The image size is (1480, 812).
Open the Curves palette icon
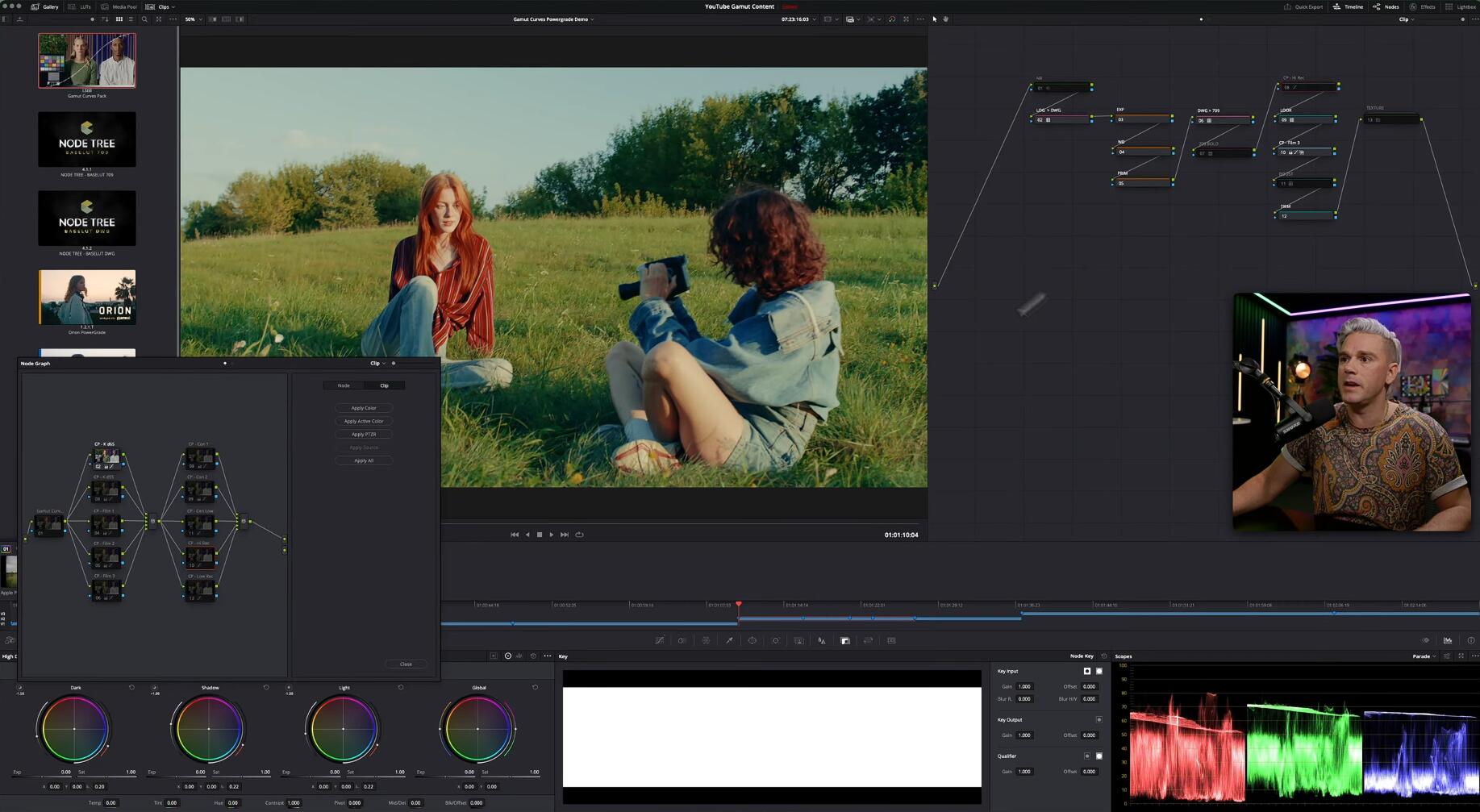[x=659, y=641]
